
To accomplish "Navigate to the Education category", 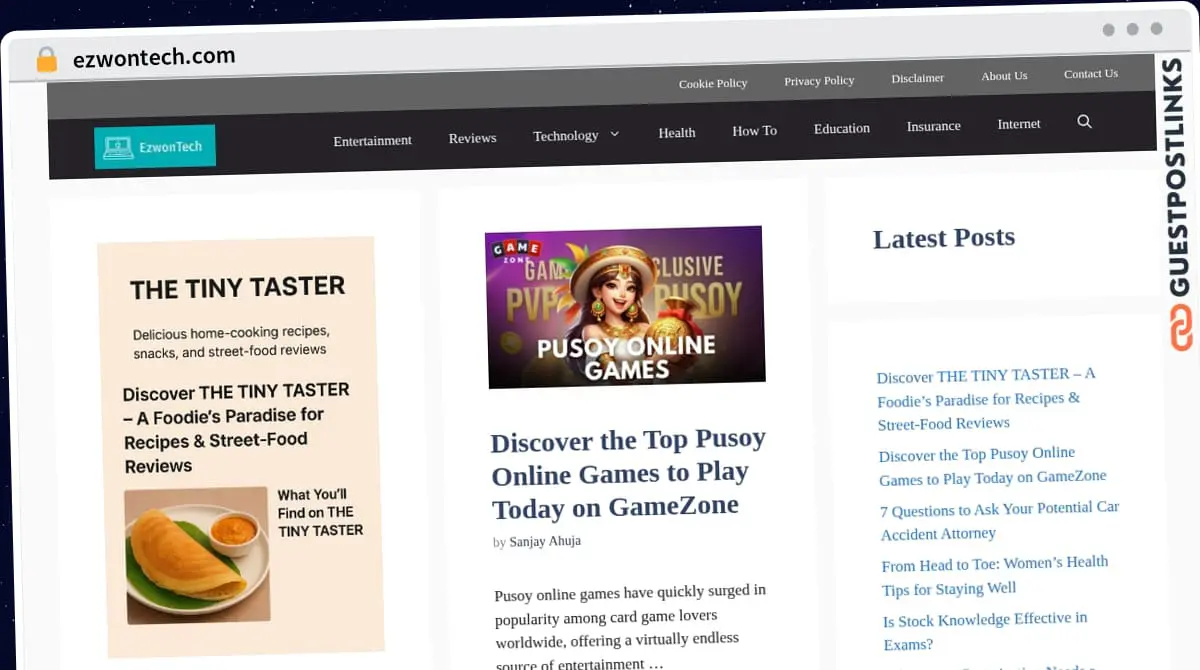I will [x=841, y=128].
